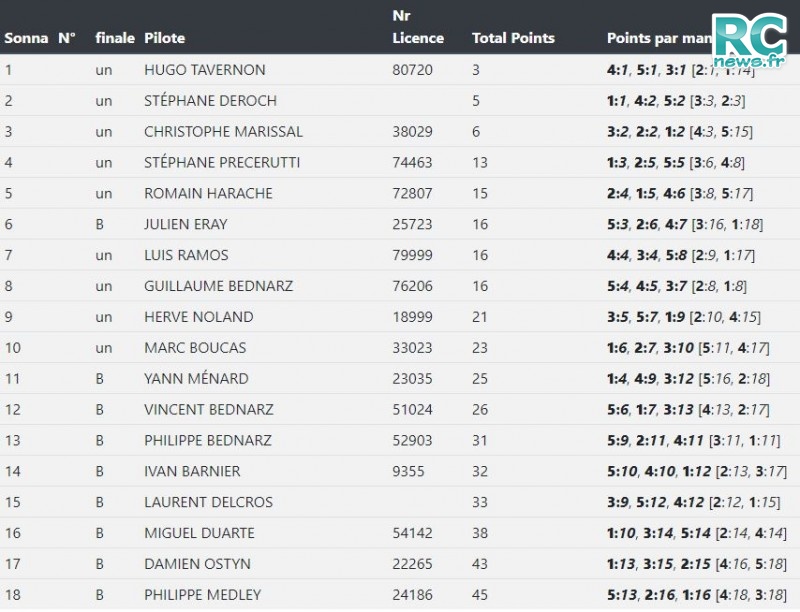This screenshot has height=612, width=800.
Task: Select the finale column header
Action: point(115,38)
